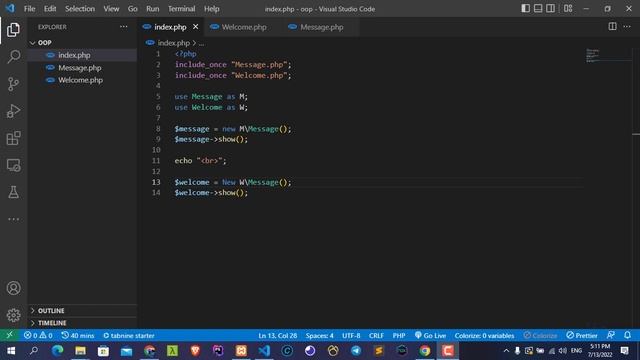Click index.php in the breadcrumb path
Viewport: 640px width, 360px height.
click(173, 43)
